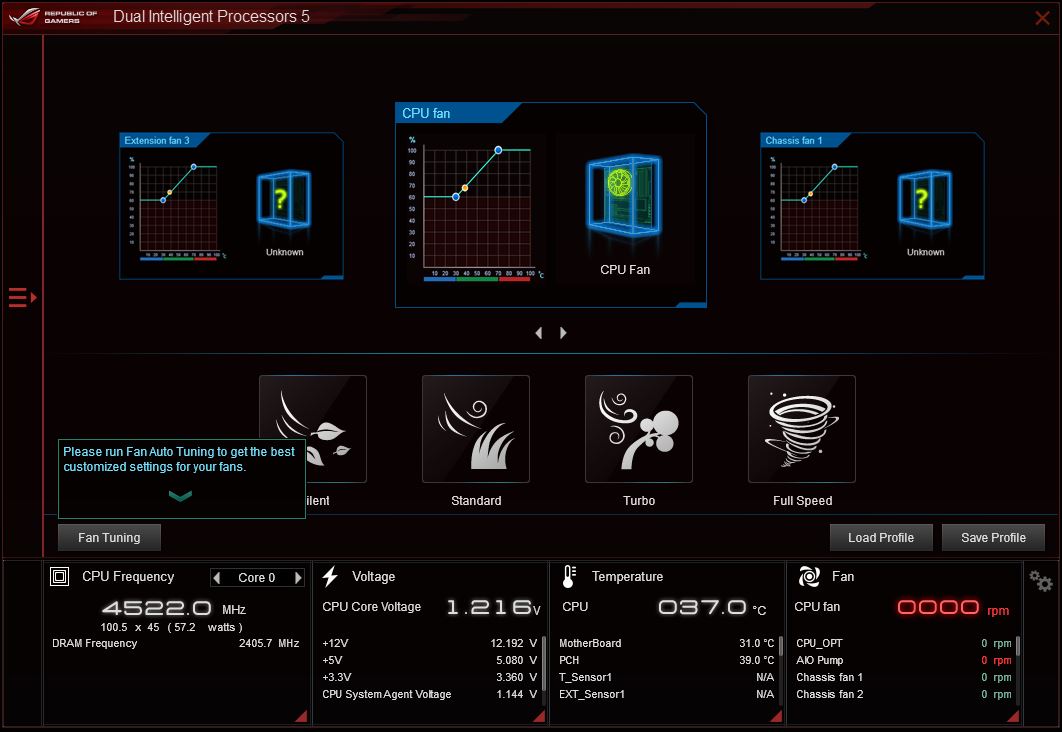Load an existing fan profile
This screenshot has width=1062, height=732.
pos(881,537)
